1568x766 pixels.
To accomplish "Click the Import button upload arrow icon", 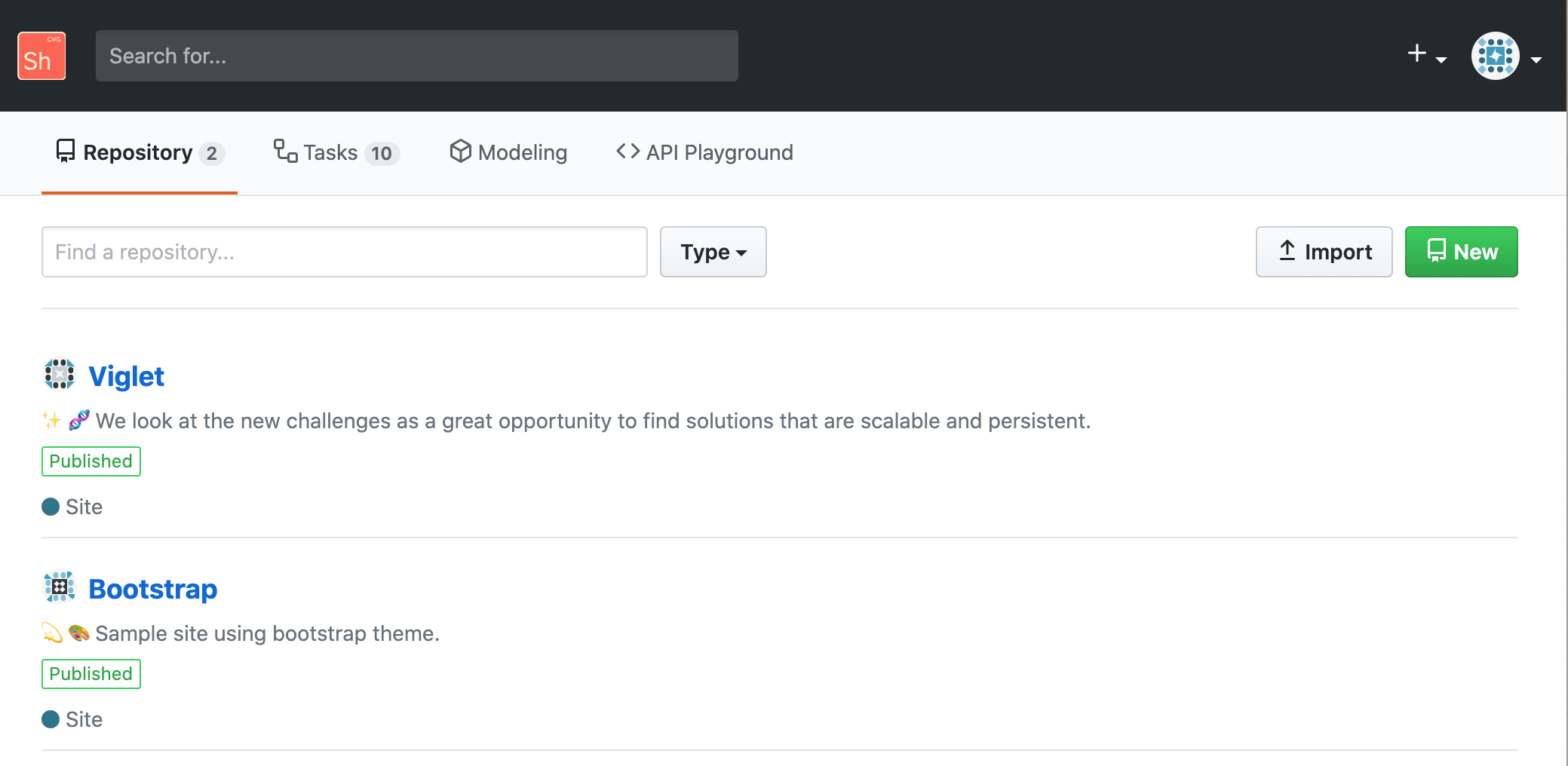I will [1287, 250].
